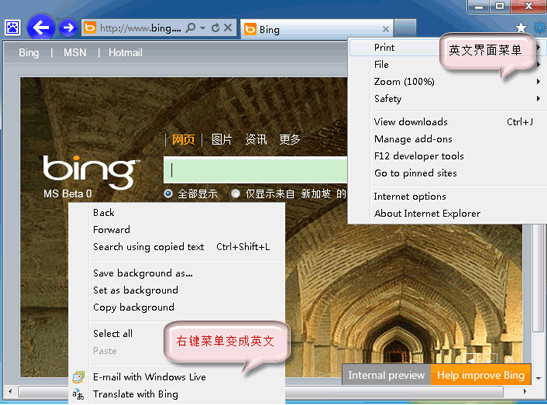Viewport: 547px width, 405px height.
Task: Open Favorites with the star icon
Action: (x=521, y=27)
